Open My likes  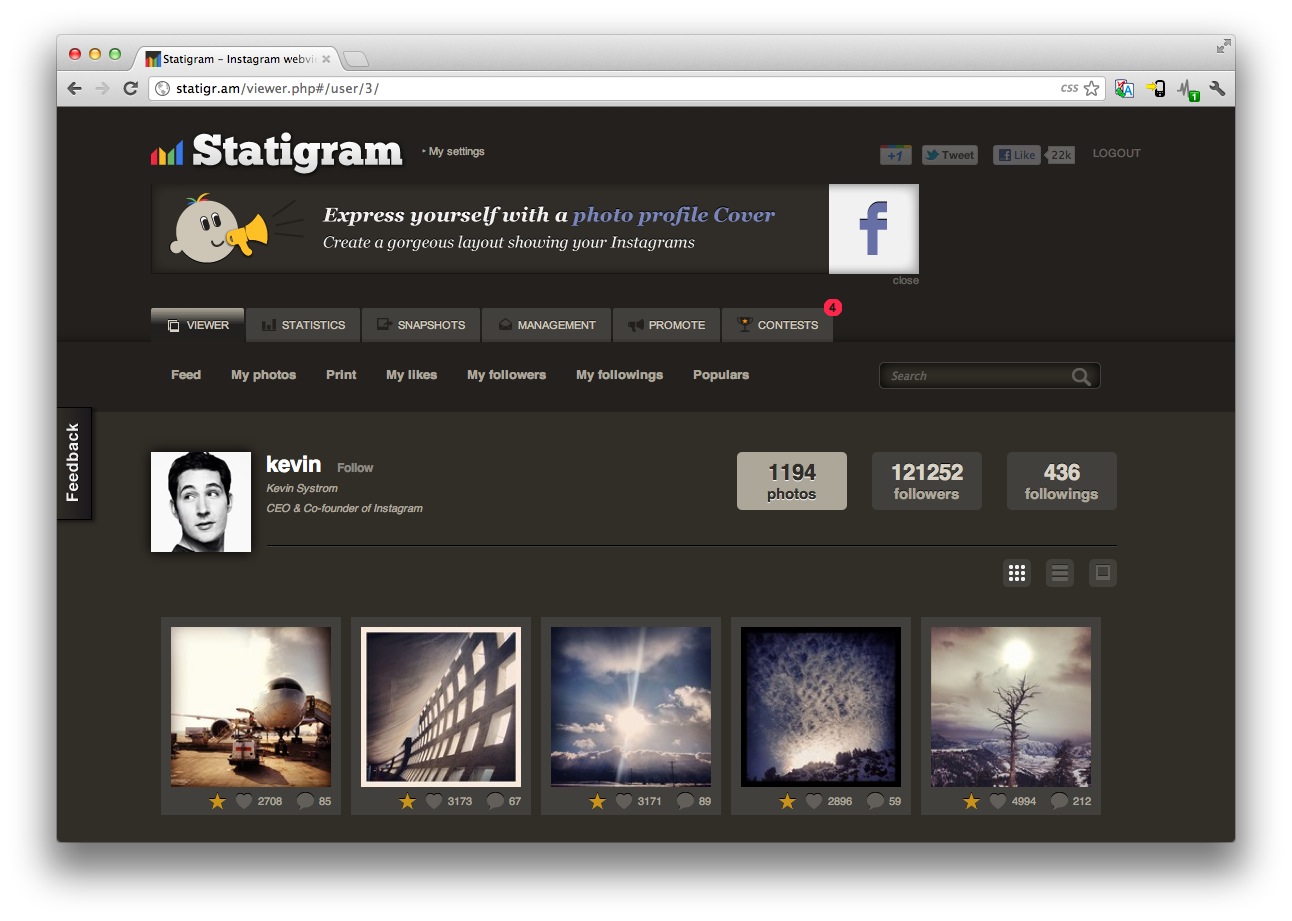point(411,375)
